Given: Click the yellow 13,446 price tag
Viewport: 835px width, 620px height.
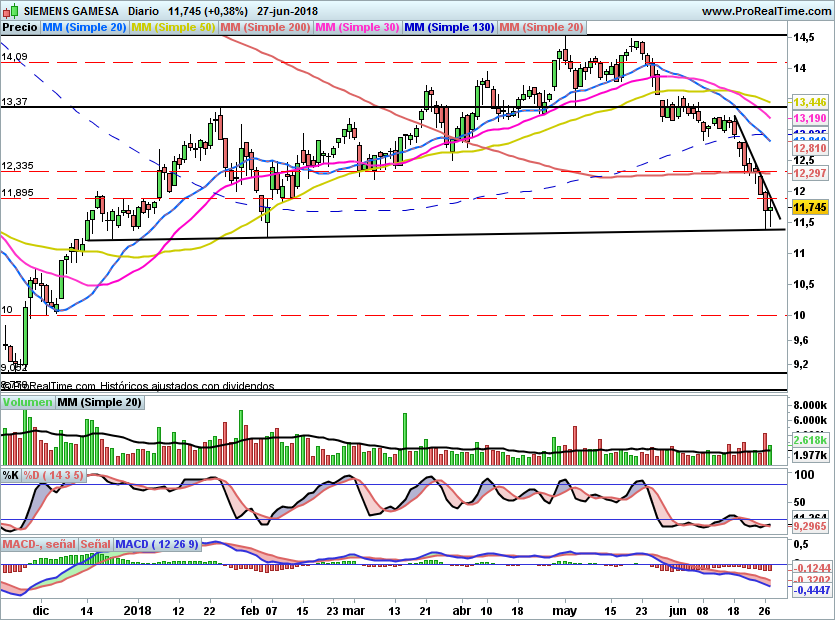Looking at the screenshot, I should click(x=808, y=102).
